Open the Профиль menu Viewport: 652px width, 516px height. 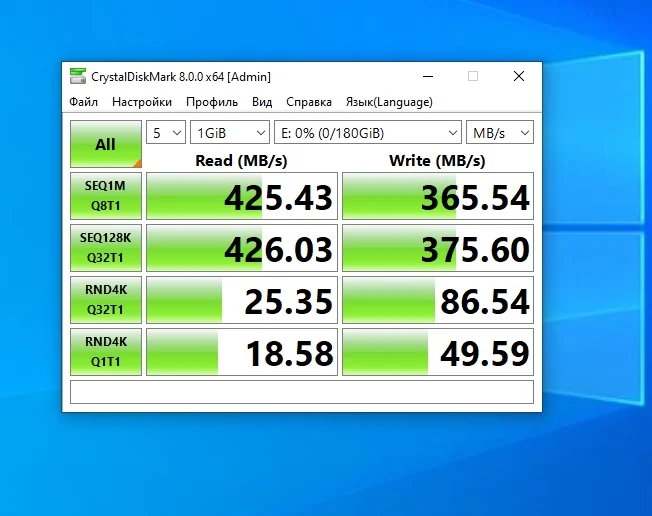pyautogui.click(x=212, y=102)
